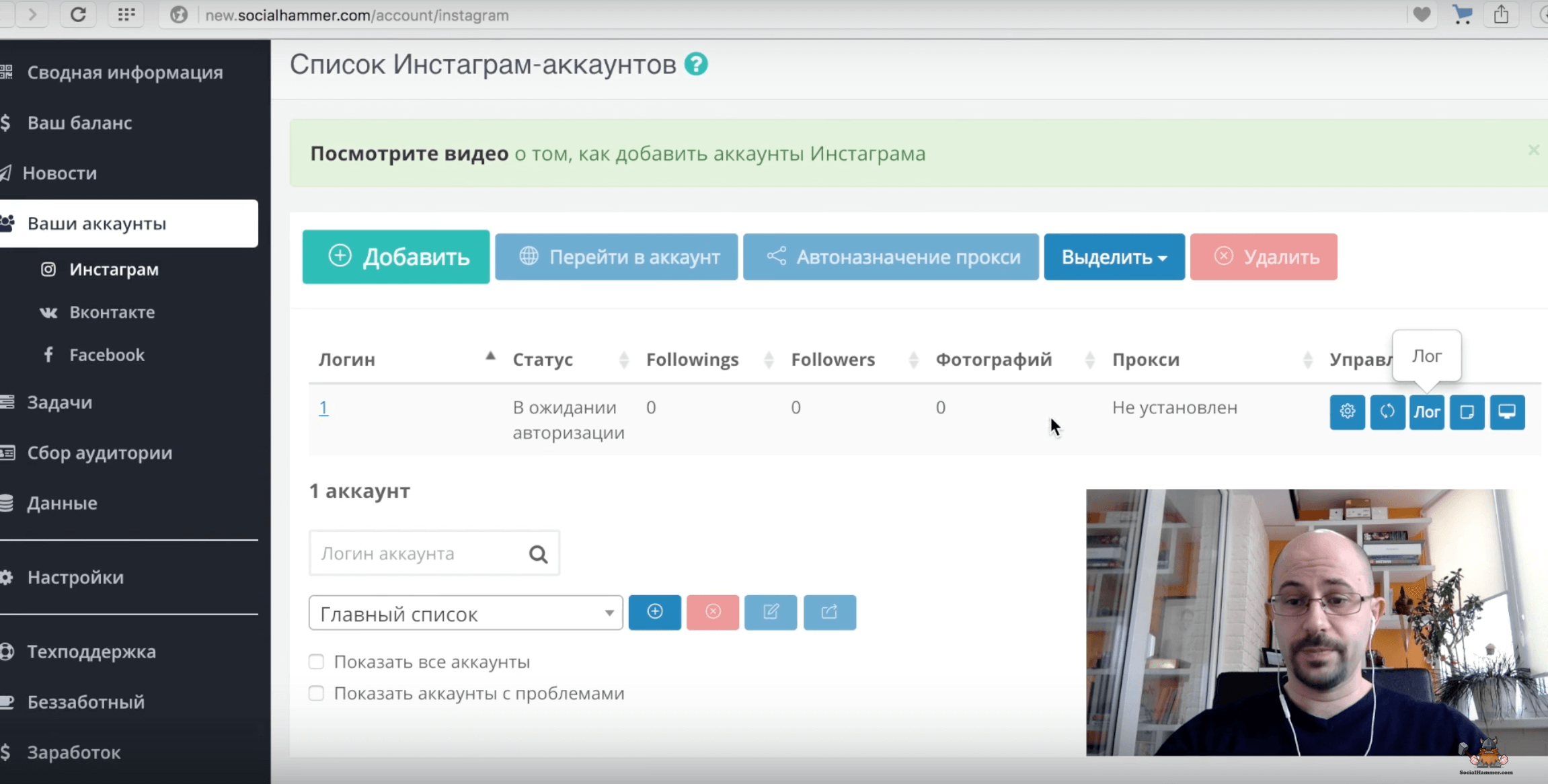The height and width of the screenshot is (784, 1548).
Task: Click the monitor icon in account row 1
Action: (x=1507, y=411)
